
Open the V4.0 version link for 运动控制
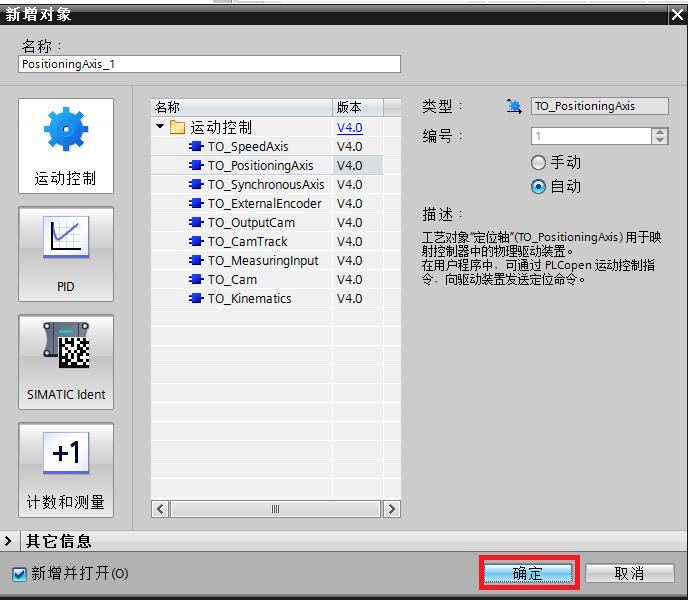coord(349,128)
